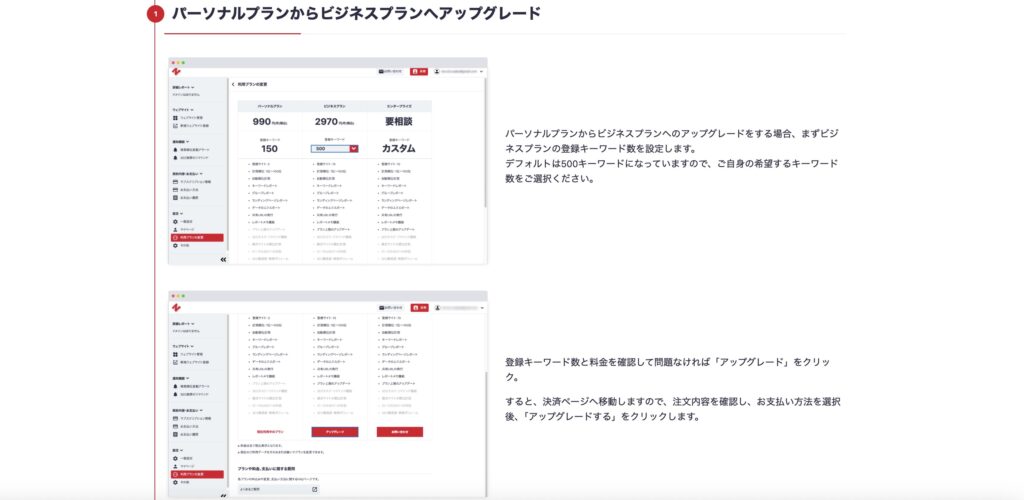Click the red contact button under the enterprise plan
Viewport: 1024px width, 500px height.
[x=399, y=432]
